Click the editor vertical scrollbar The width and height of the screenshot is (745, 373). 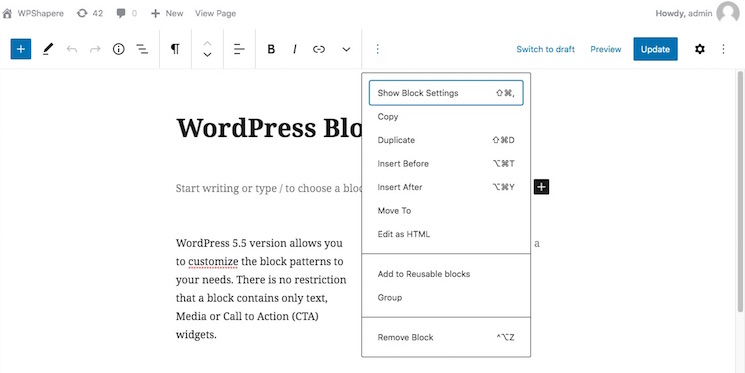coord(740,191)
